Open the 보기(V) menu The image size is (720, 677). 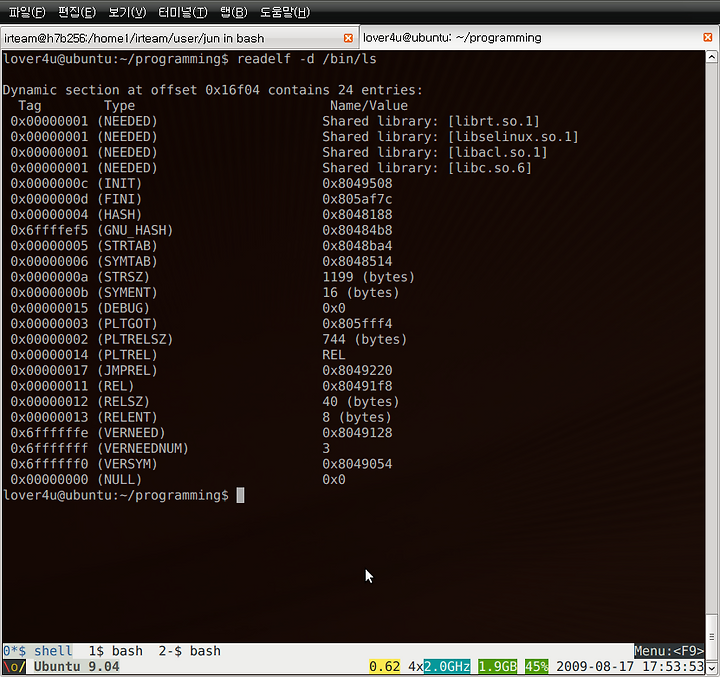click(127, 12)
